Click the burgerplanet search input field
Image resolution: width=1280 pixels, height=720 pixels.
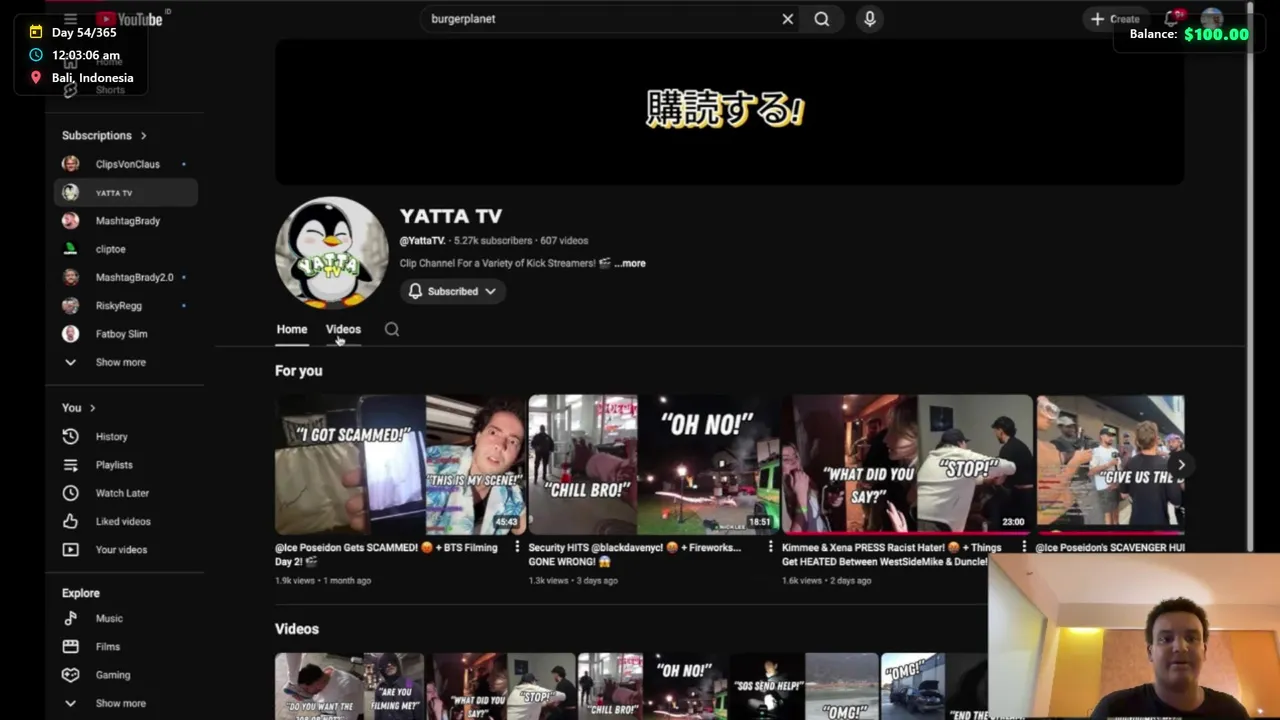(x=600, y=19)
